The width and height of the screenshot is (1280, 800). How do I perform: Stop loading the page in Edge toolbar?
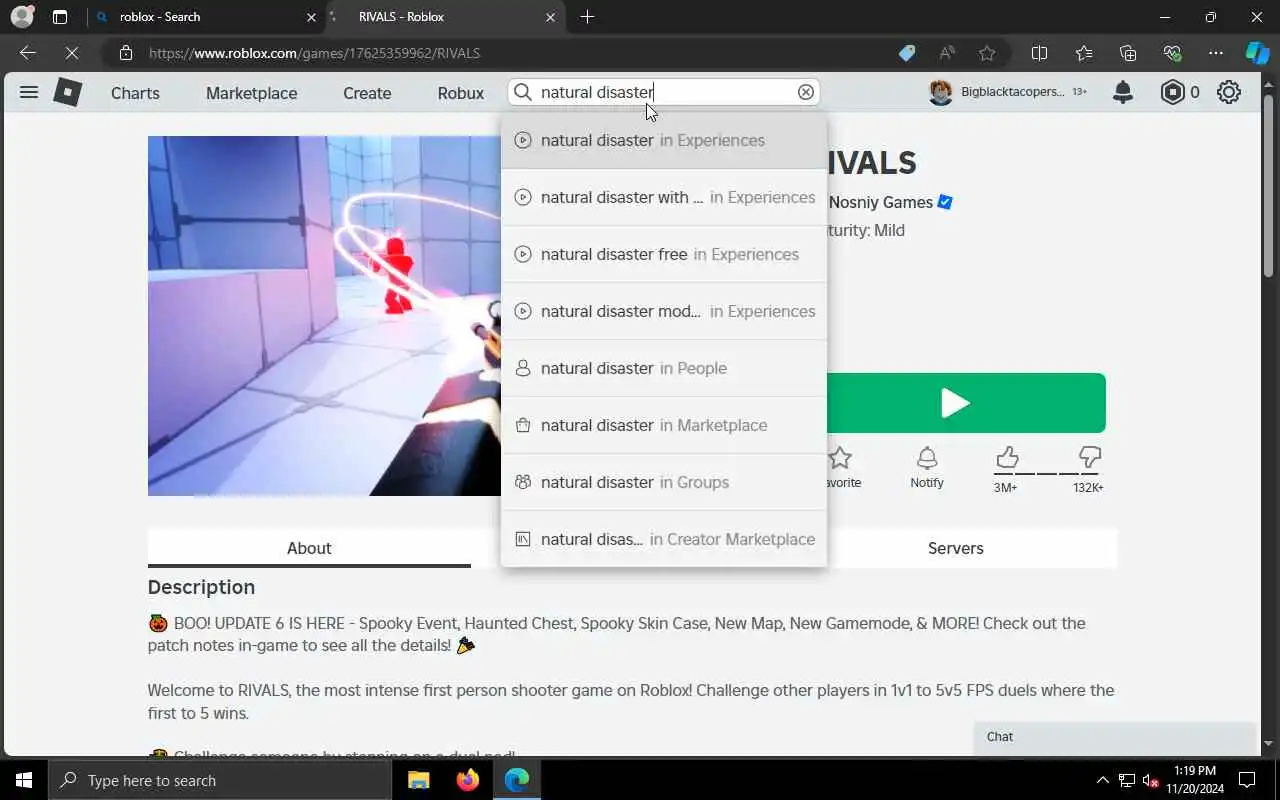pos(72,53)
